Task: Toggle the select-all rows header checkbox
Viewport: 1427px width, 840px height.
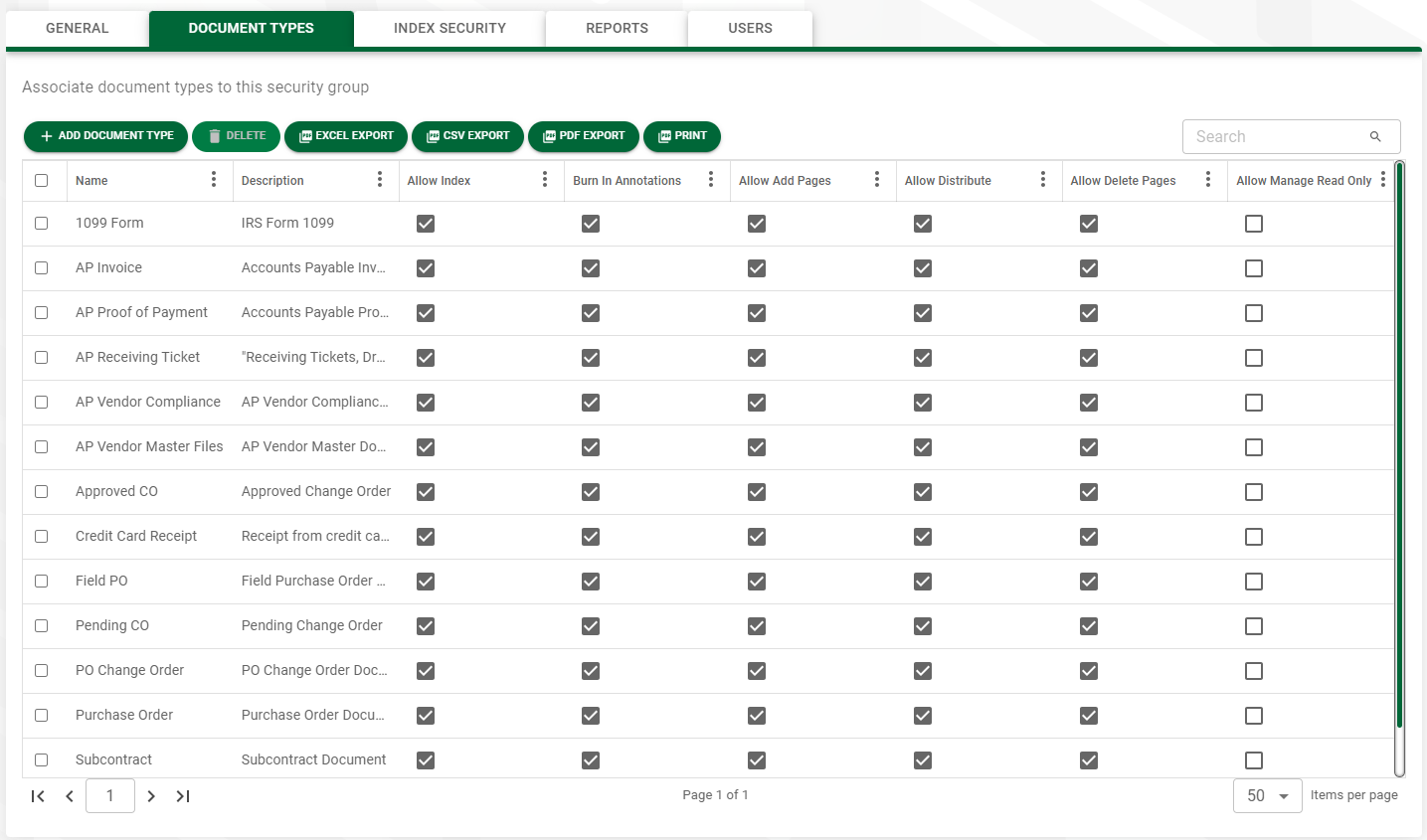Action: click(x=42, y=181)
